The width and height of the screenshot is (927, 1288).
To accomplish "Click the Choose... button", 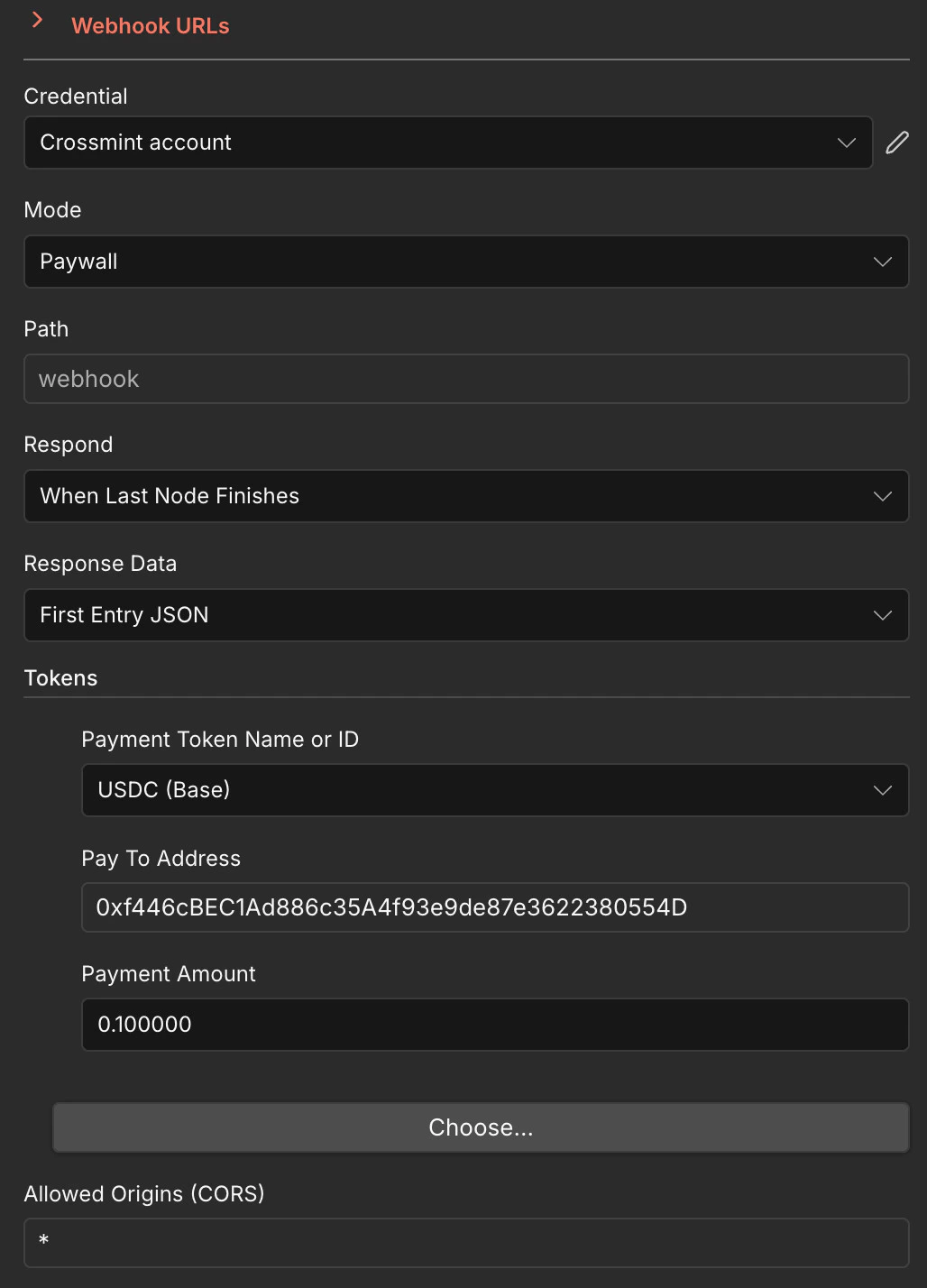I will (x=480, y=1127).
